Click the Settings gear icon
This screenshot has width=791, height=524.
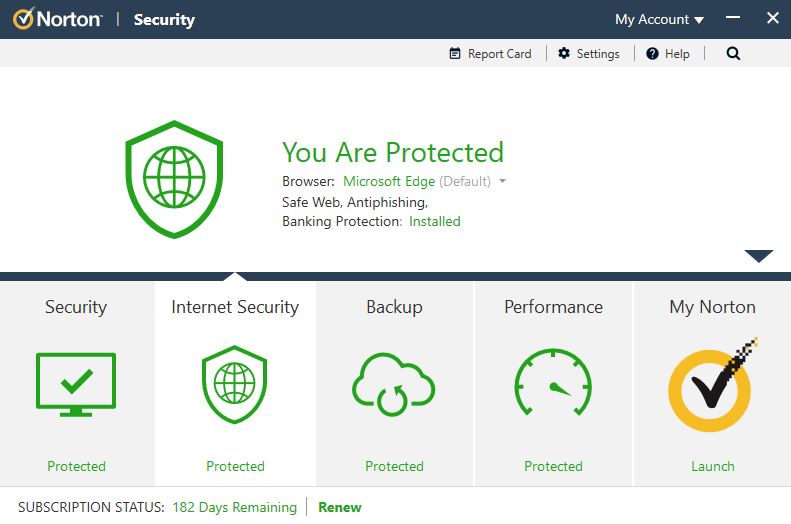coord(563,53)
